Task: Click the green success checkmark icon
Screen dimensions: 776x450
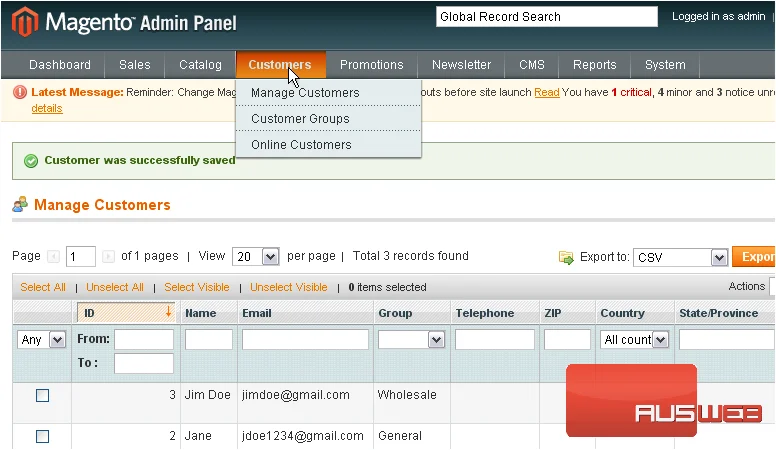Action: (x=31, y=161)
